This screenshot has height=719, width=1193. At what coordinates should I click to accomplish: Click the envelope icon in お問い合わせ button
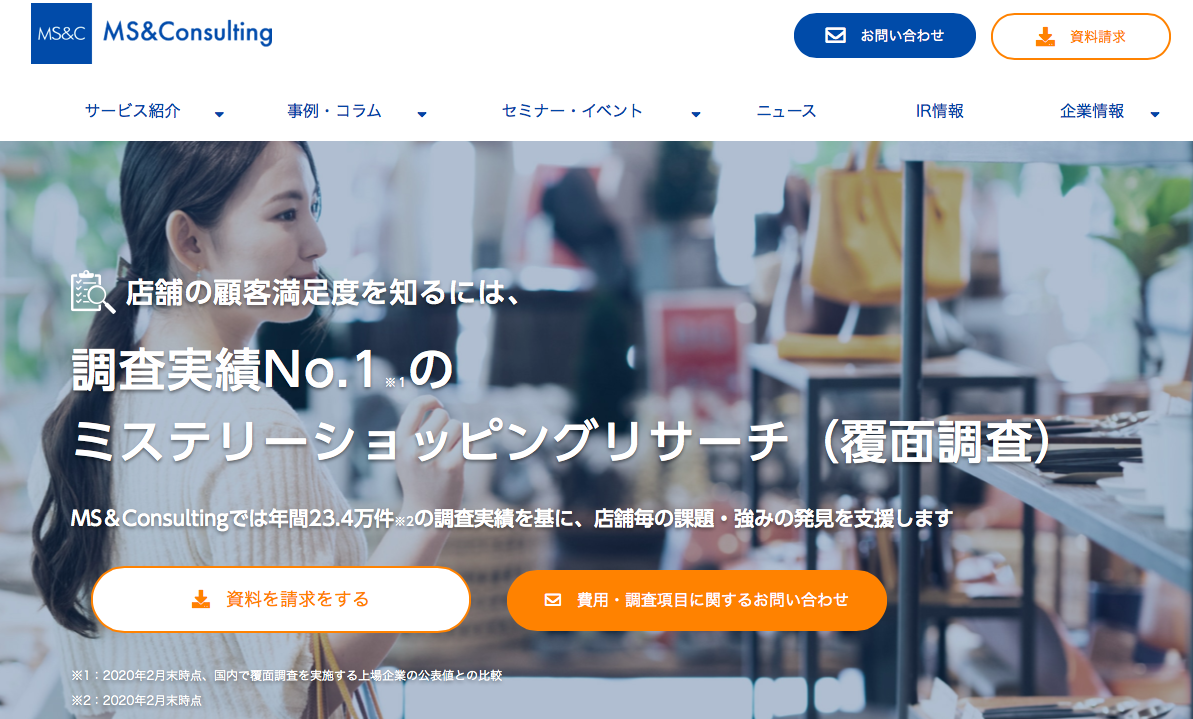tap(835, 35)
